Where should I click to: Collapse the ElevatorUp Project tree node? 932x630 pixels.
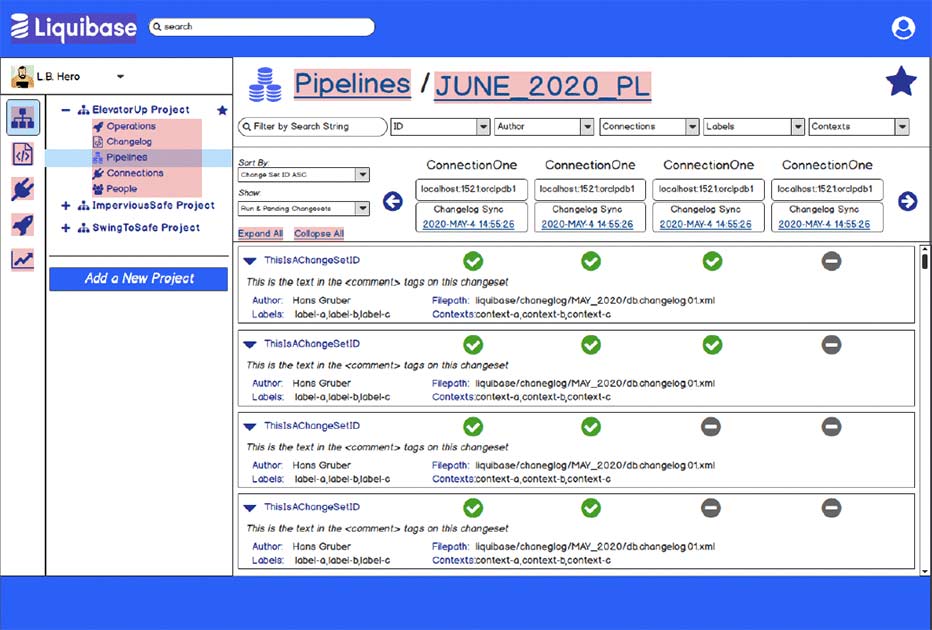tap(66, 110)
